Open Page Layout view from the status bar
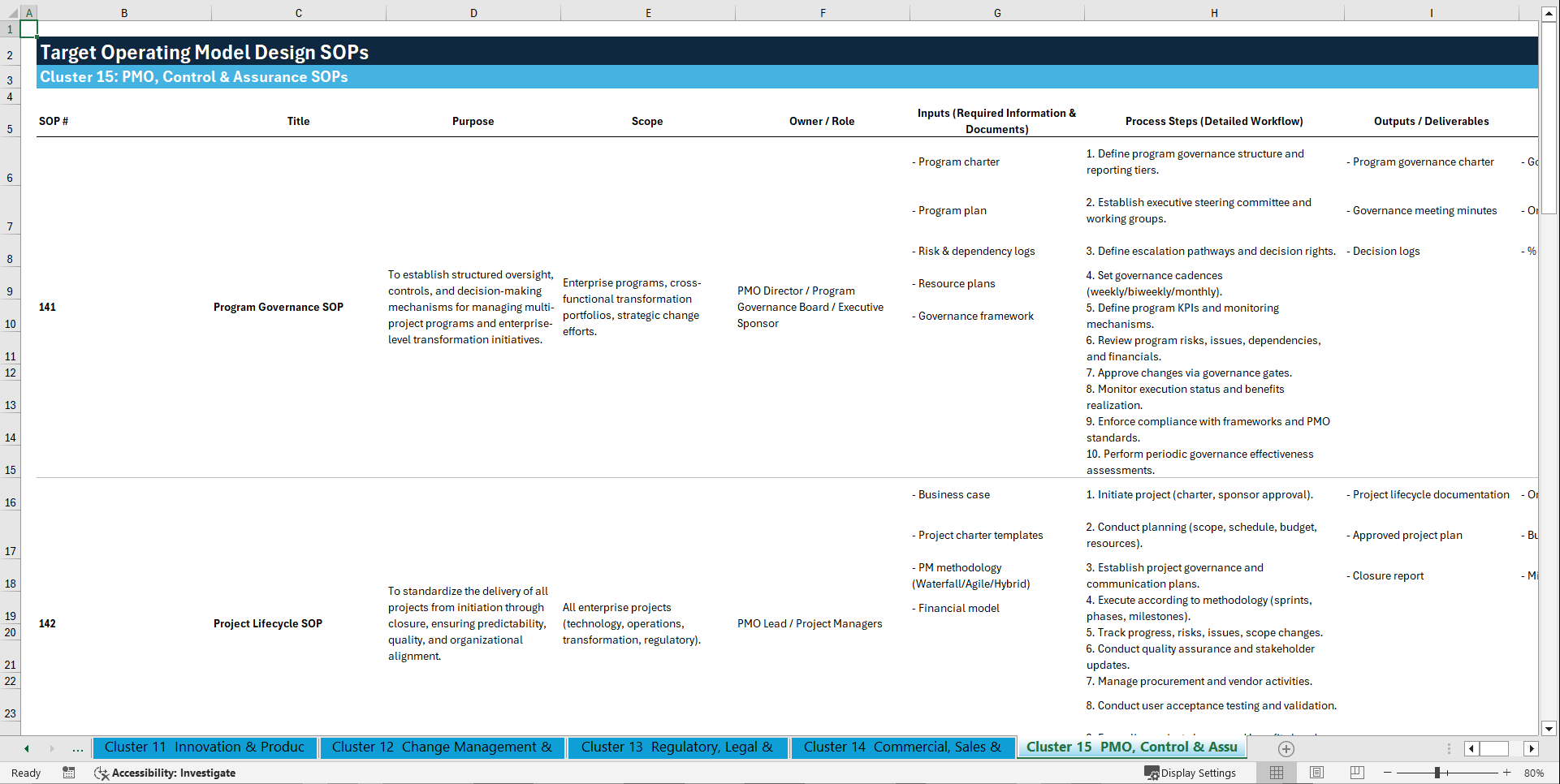The width and height of the screenshot is (1560, 784). tap(1316, 773)
